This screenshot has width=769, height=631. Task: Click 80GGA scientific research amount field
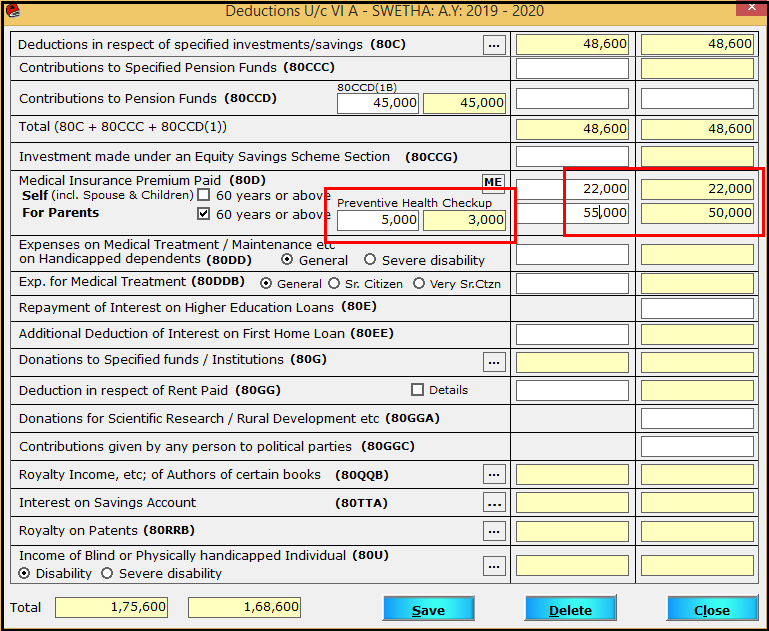(x=697, y=419)
